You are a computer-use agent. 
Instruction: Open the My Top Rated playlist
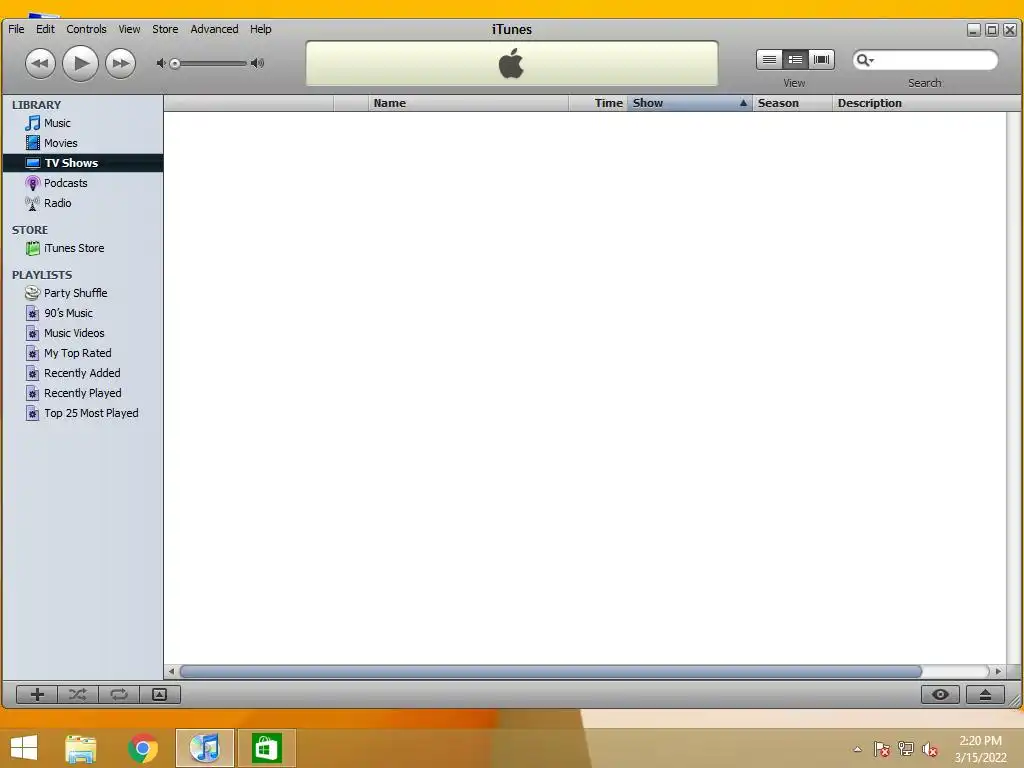83,353
